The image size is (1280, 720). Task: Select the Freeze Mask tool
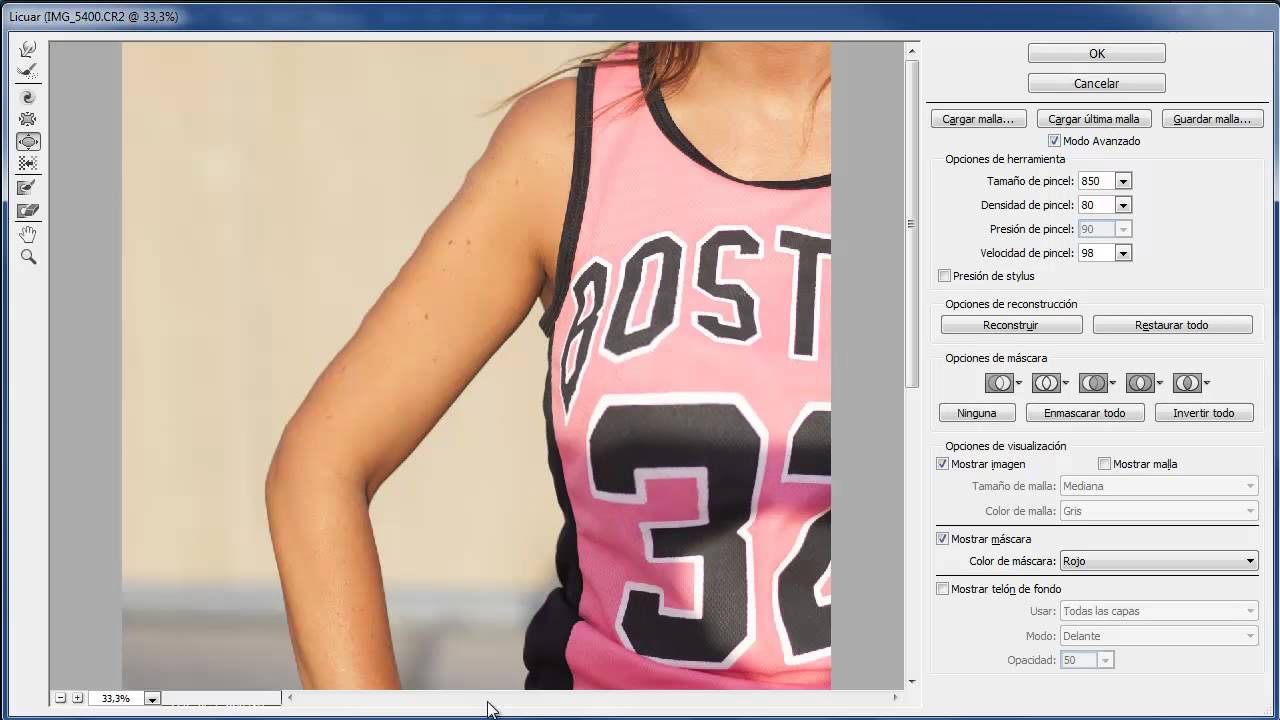coord(28,188)
